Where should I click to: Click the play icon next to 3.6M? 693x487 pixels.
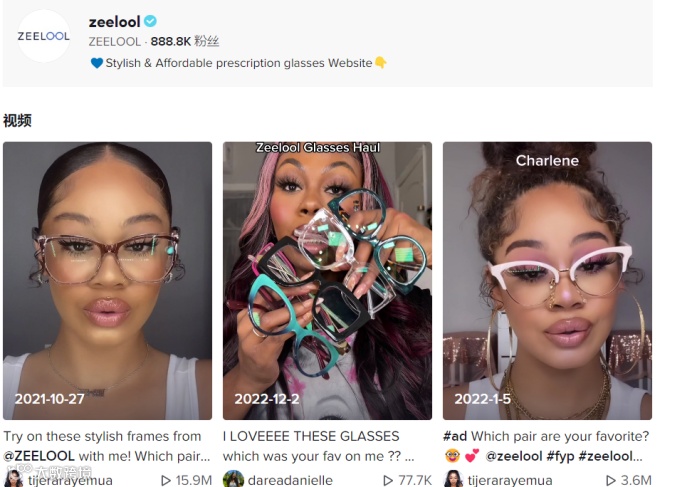point(611,480)
